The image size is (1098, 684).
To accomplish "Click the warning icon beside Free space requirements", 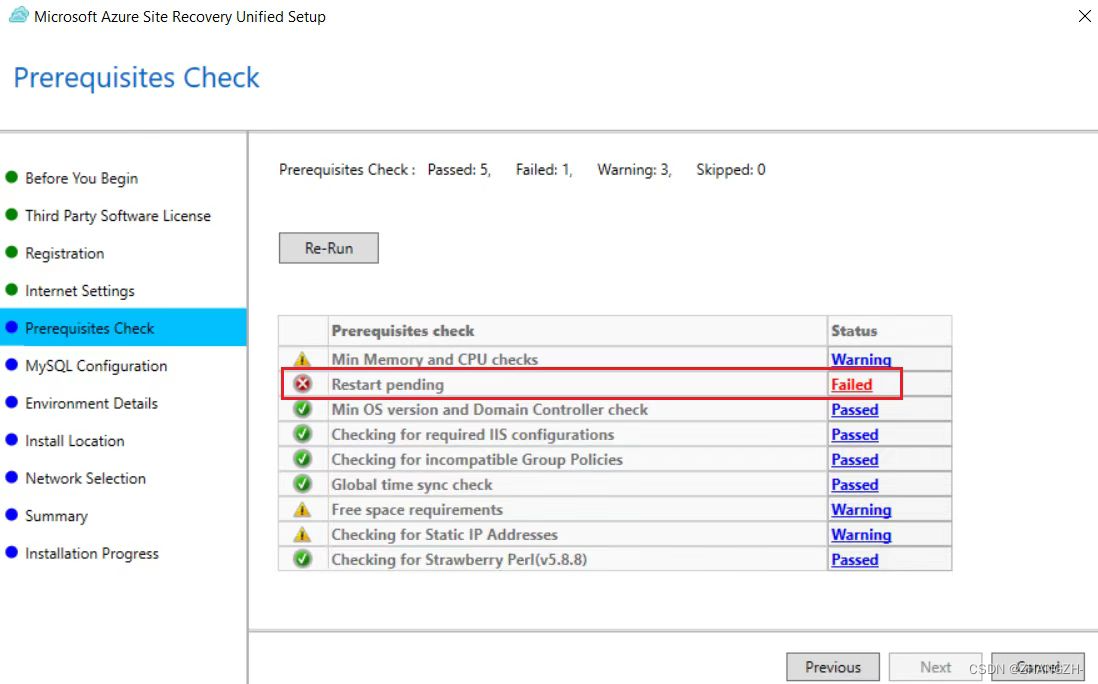I will tap(302, 509).
